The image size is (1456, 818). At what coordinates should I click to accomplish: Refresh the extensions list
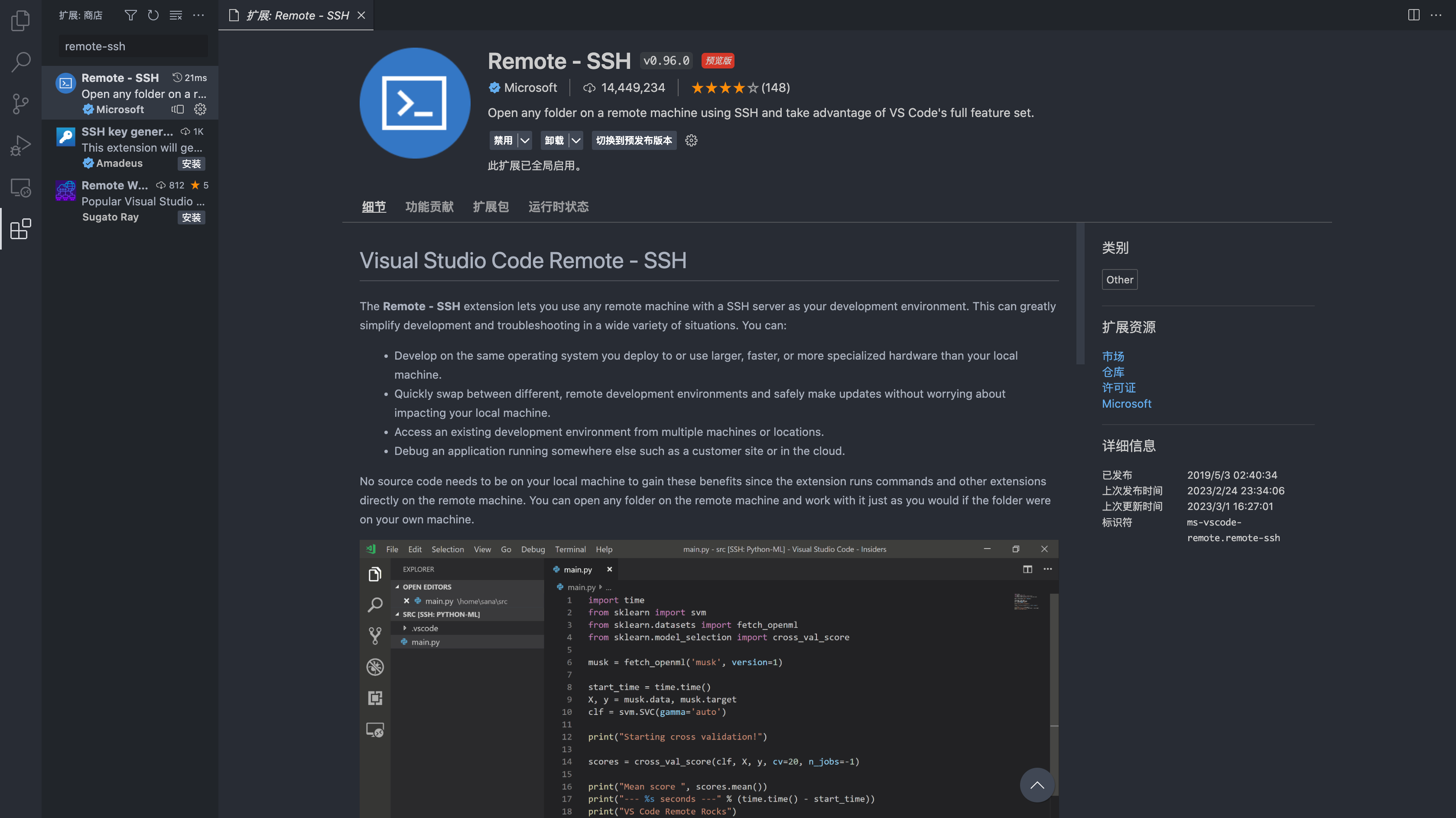tap(153, 15)
